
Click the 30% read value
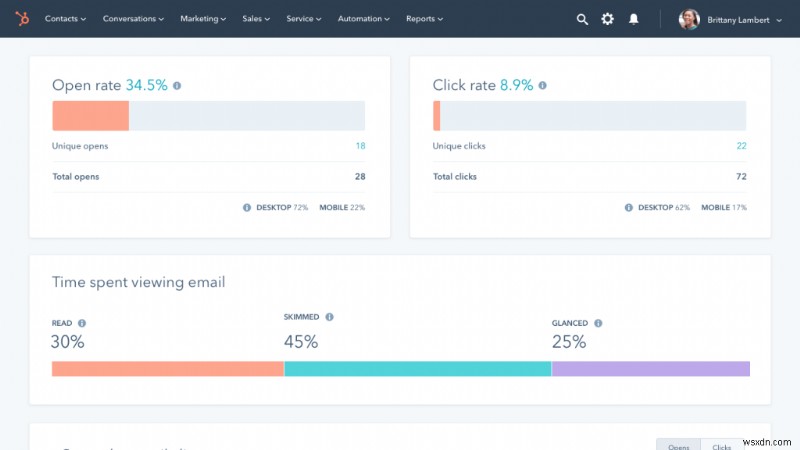(67, 341)
